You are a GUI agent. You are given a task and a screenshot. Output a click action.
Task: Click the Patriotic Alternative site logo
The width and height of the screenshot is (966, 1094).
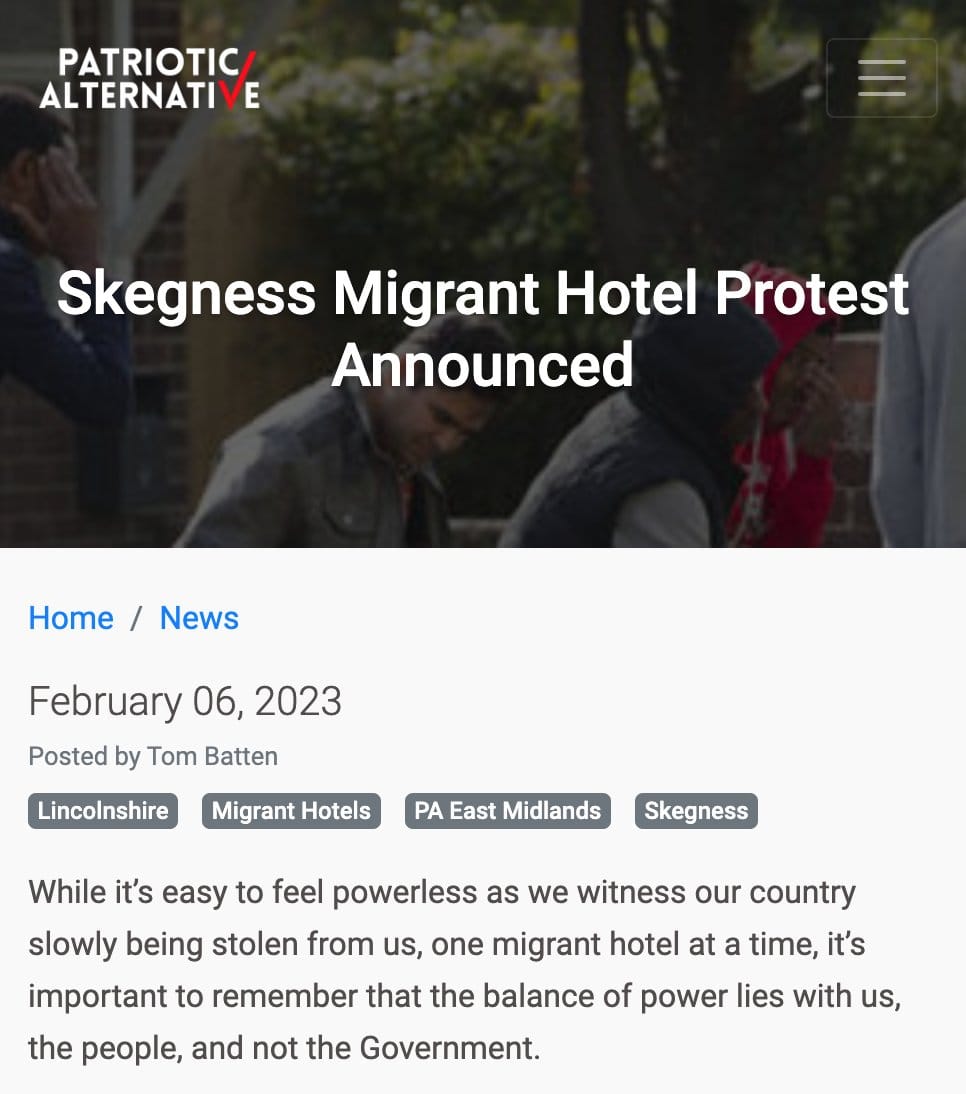[150, 78]
